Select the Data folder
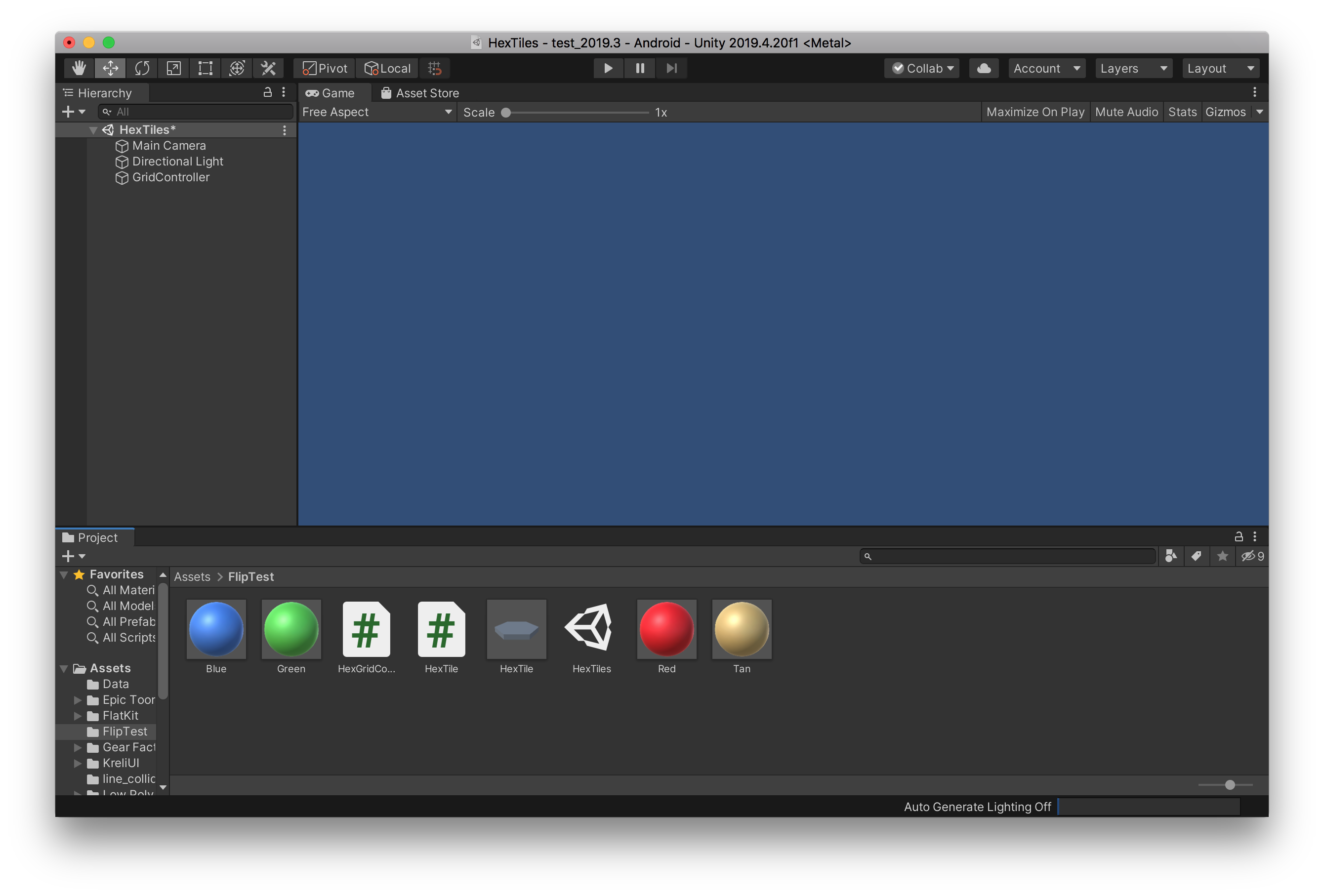The width and height of the screenshot is (1324, 896). (108, 684)
